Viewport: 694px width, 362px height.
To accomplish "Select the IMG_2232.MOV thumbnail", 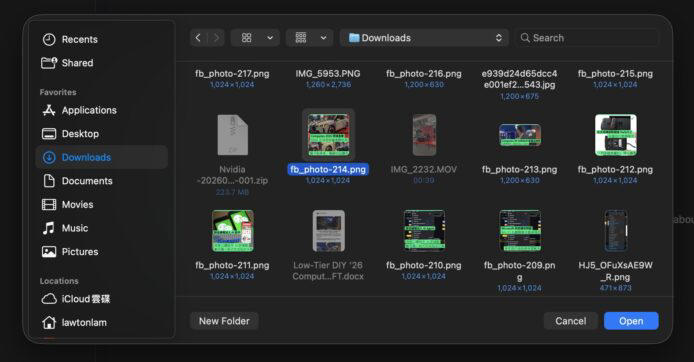I will point(424,135).
